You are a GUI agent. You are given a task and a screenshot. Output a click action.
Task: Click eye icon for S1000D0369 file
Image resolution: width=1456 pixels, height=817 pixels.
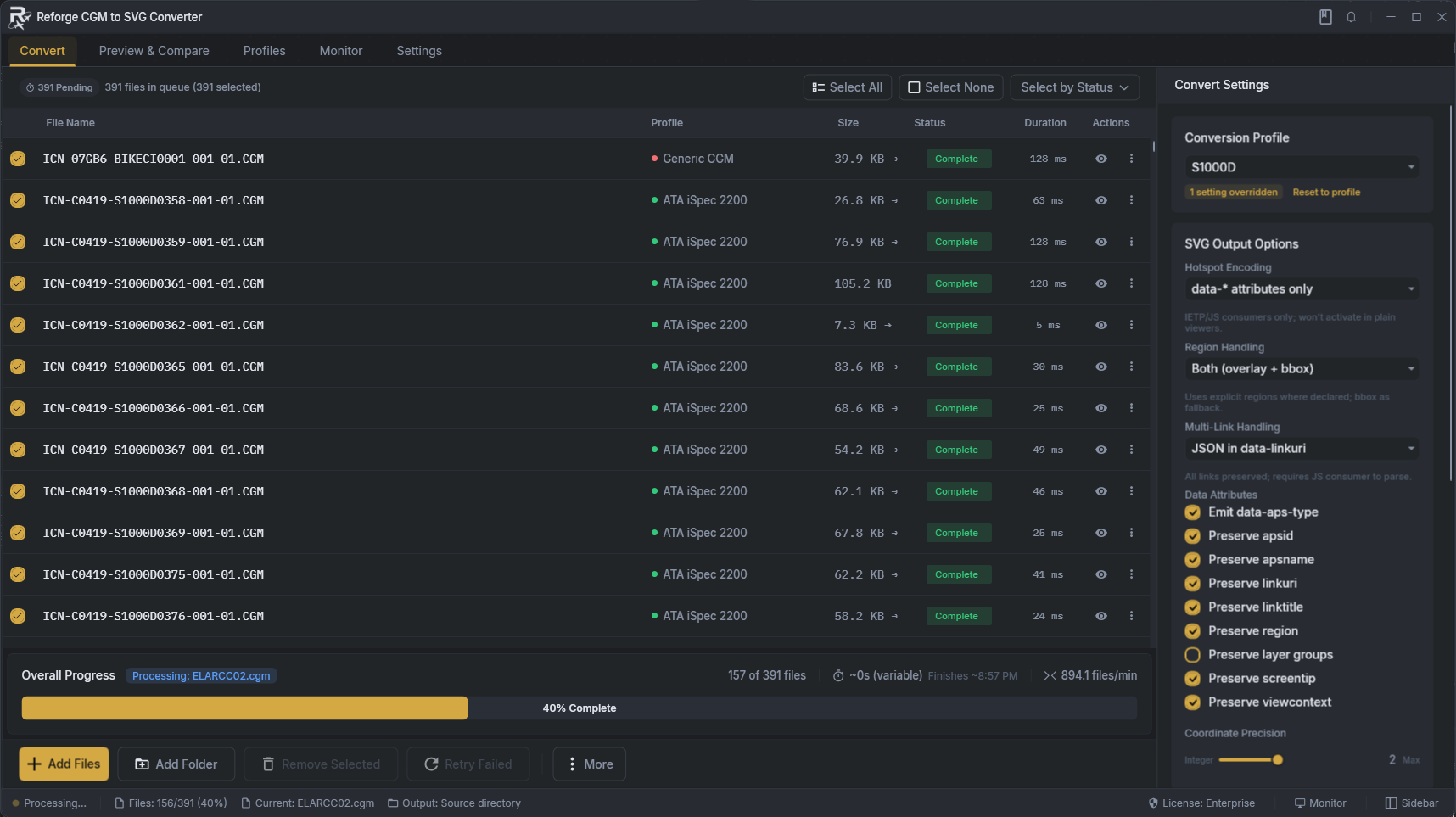click(1100, 533)
